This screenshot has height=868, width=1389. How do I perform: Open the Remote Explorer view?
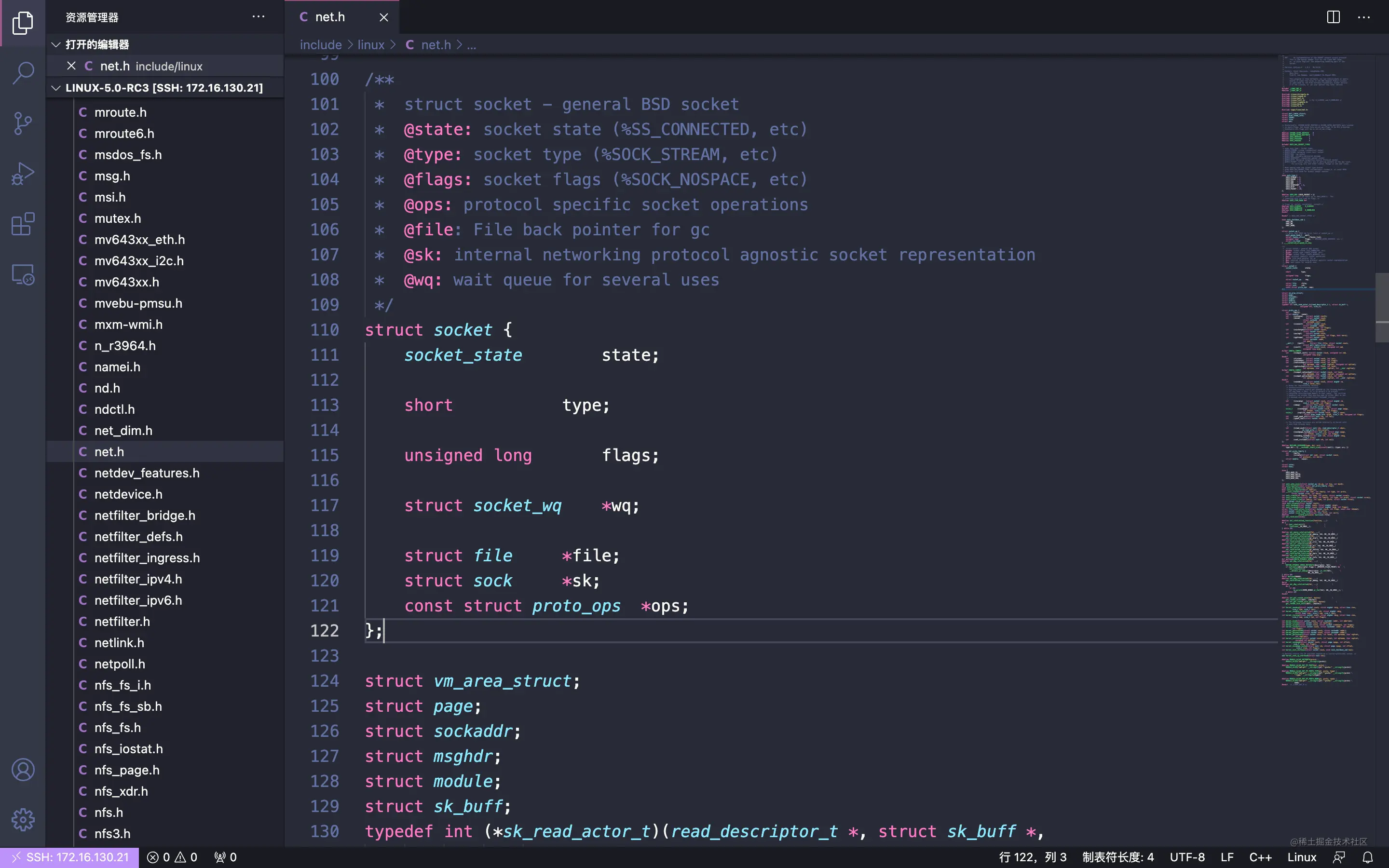click(23, 274)
